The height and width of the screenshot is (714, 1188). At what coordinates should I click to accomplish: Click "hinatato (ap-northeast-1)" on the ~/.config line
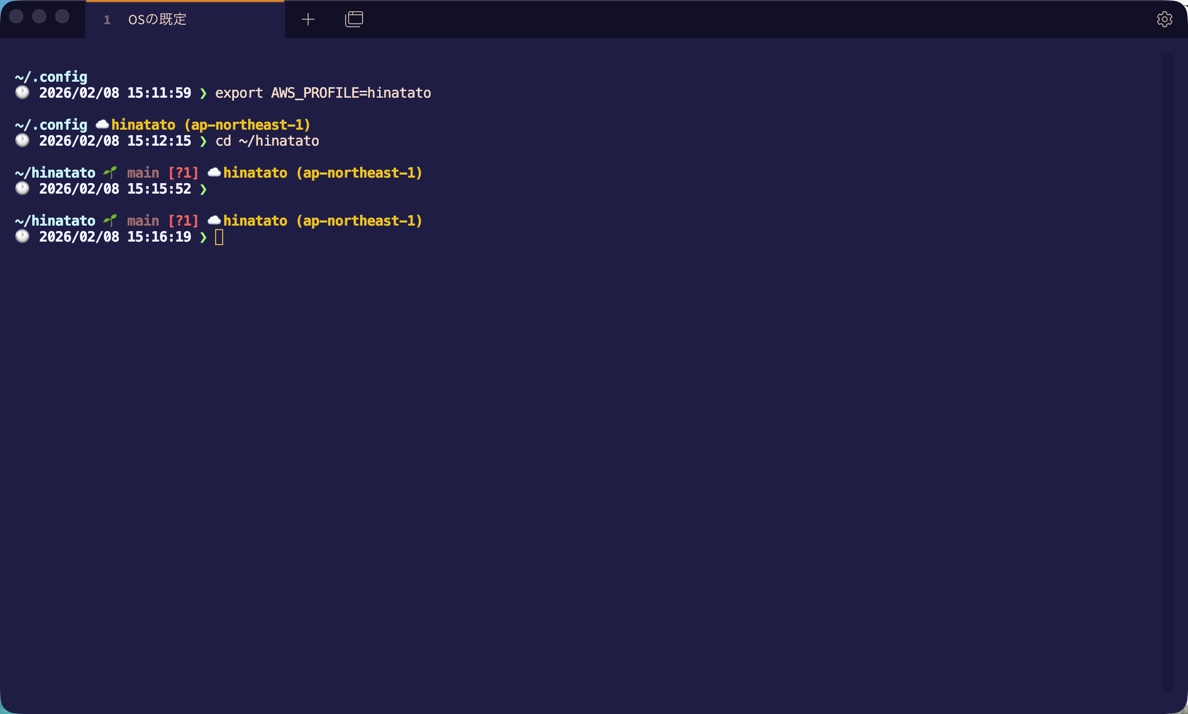point(211,125)
